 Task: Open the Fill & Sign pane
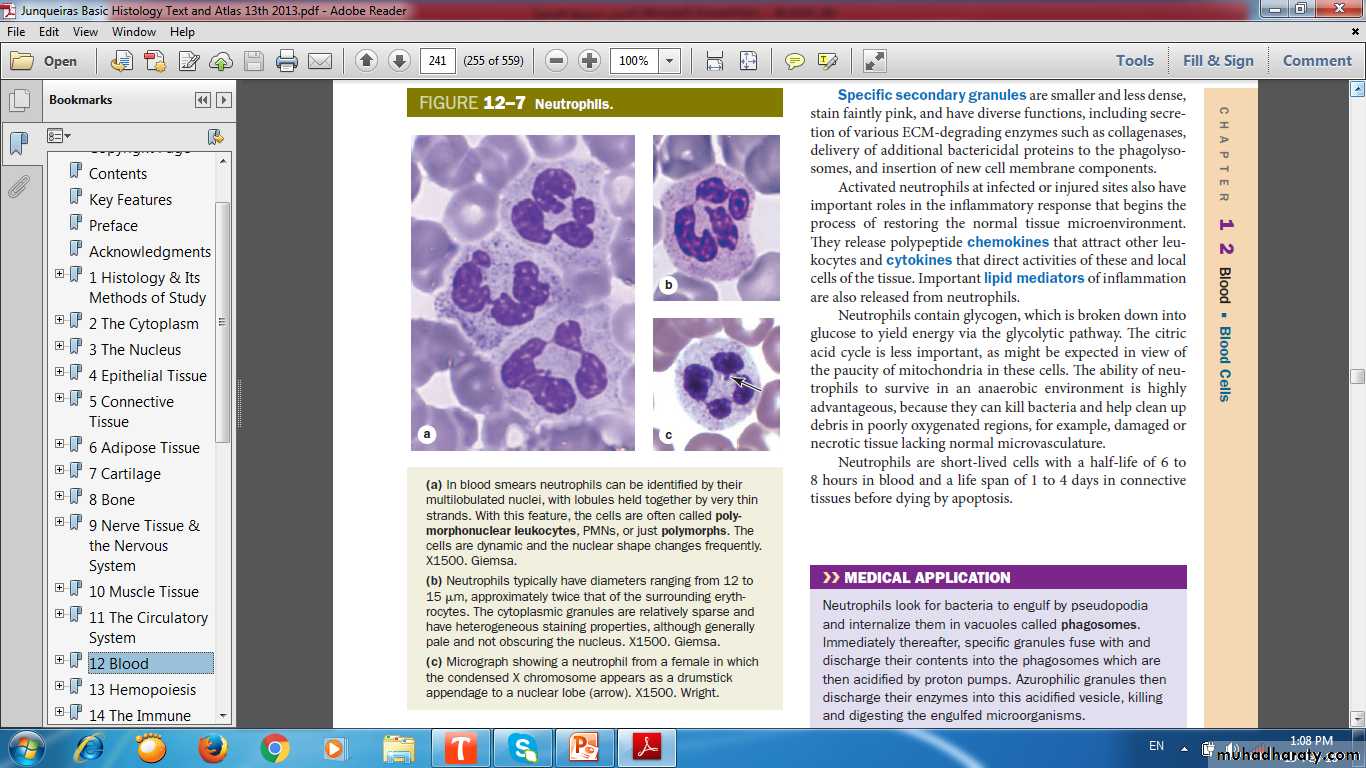pyautogui.click(x=1218, y=61)
